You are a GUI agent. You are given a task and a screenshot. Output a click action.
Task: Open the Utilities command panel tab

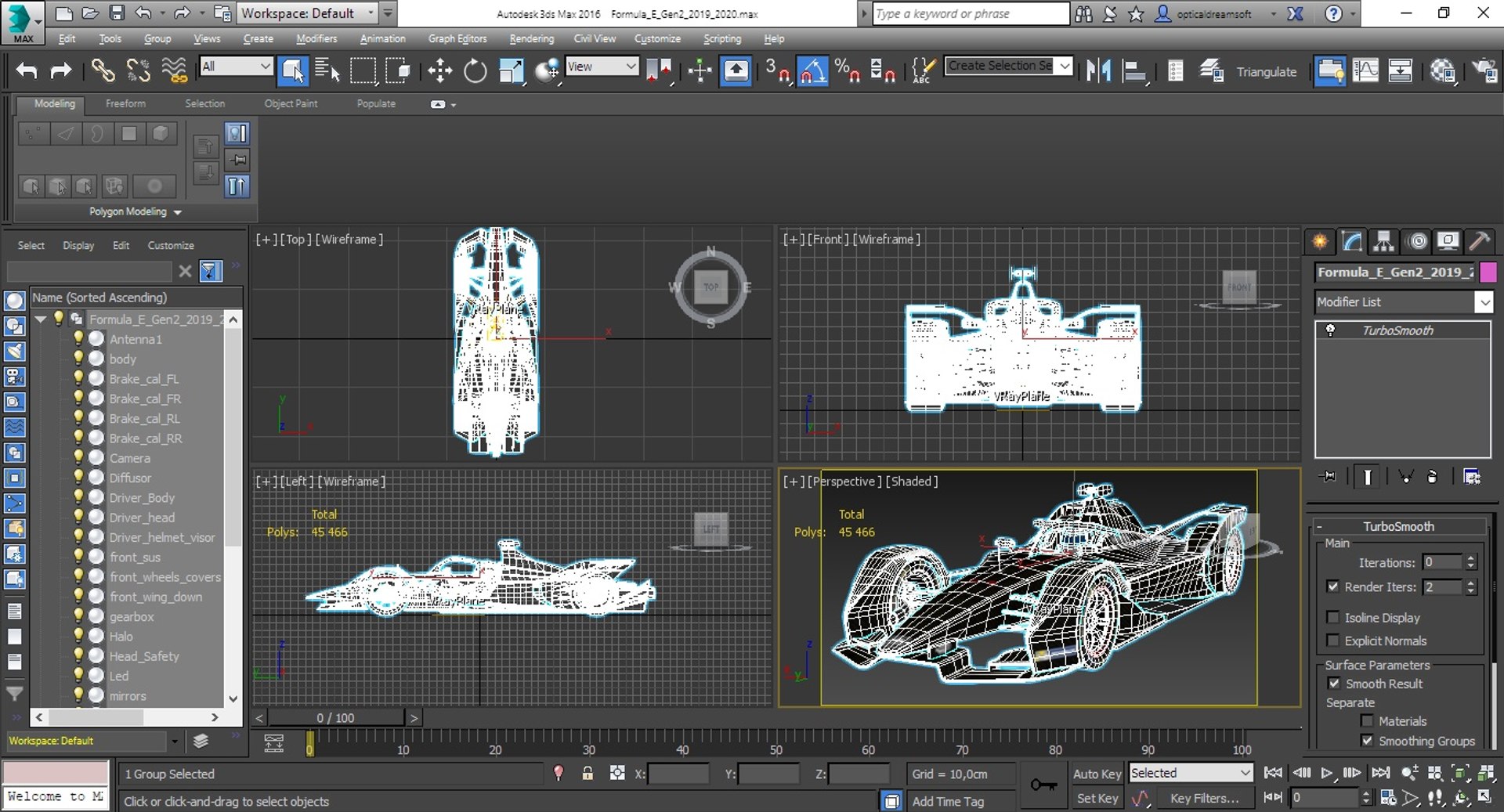[1479, 241]
